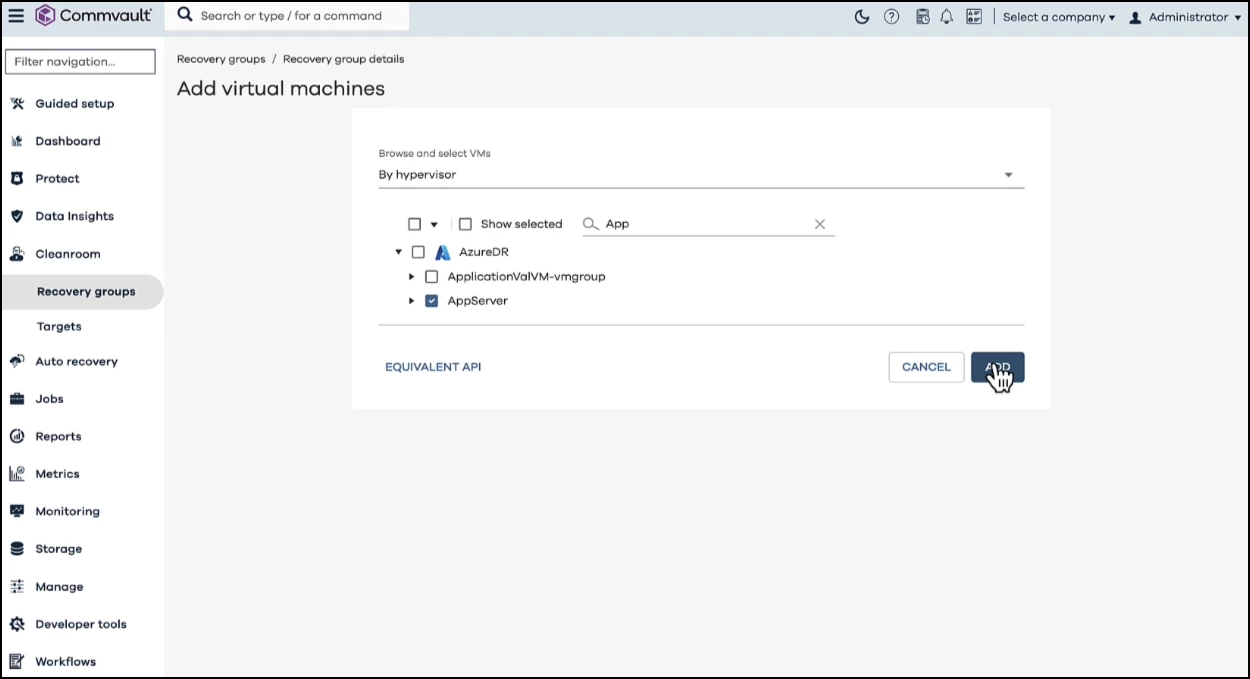Click the hamburger menu icon
Viewport: 1250px width, 679px height.
[16, 16]
